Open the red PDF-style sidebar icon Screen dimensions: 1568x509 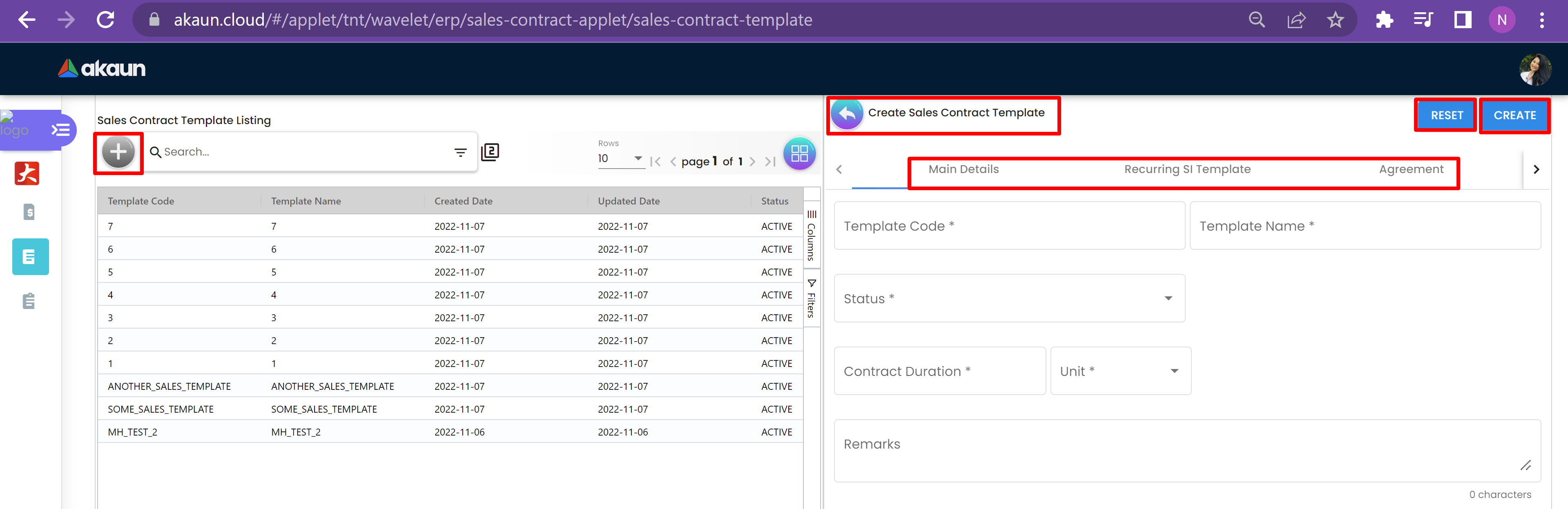27,173
